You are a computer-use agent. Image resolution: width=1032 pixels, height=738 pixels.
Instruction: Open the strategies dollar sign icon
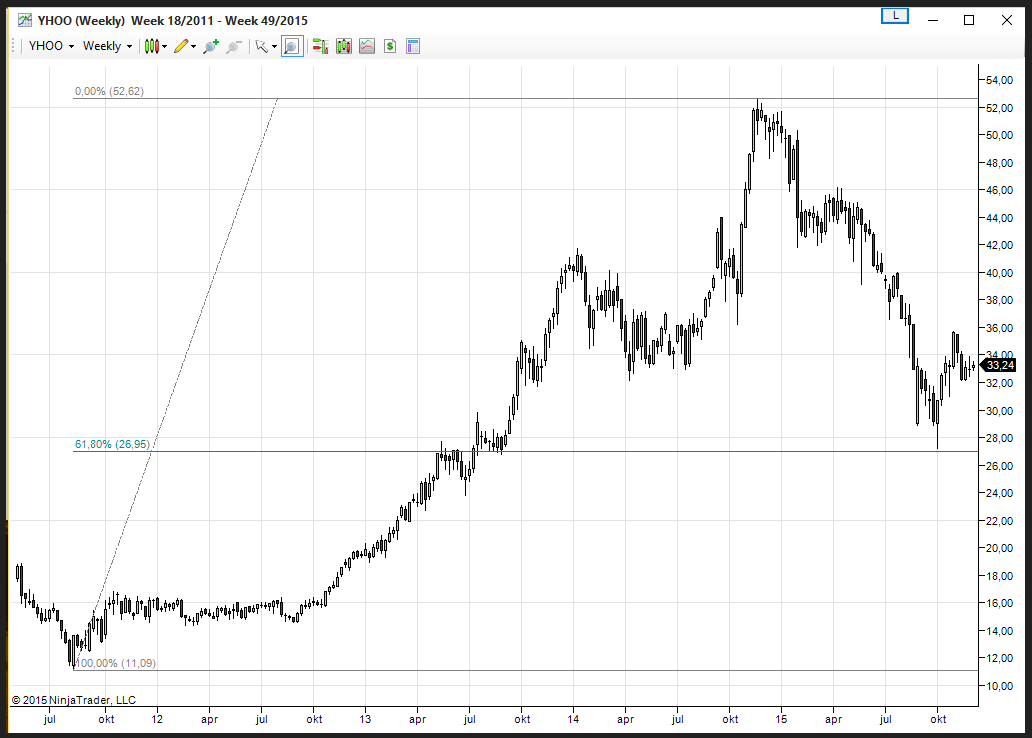pos(390,46)
